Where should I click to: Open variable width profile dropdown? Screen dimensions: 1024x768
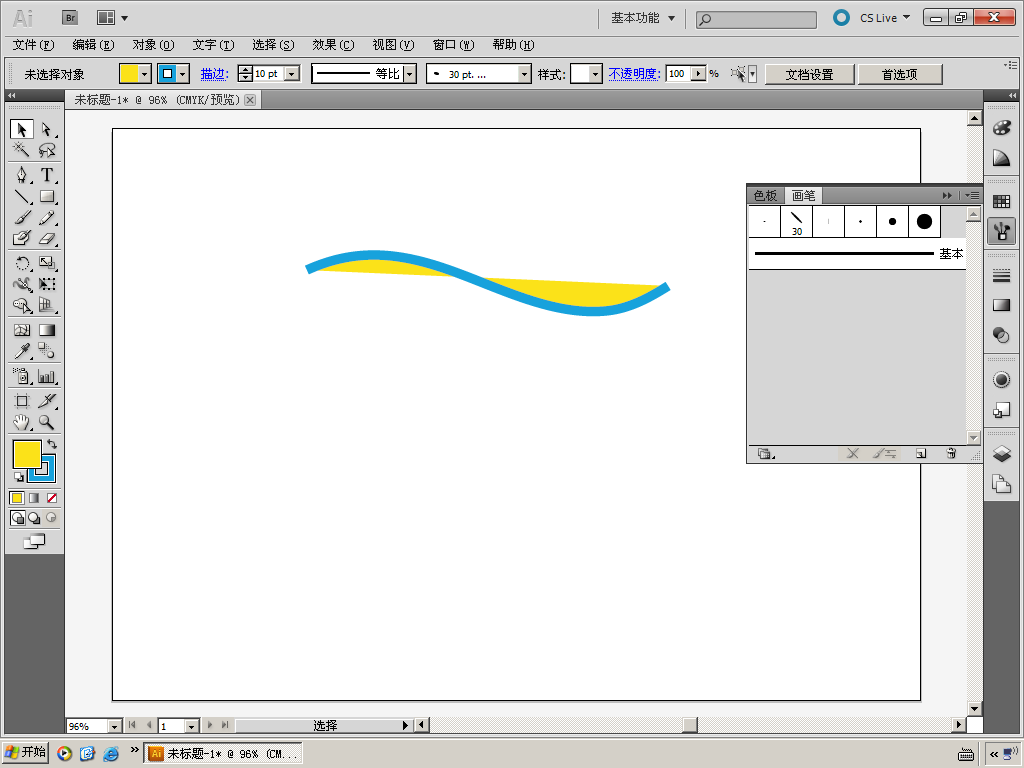[x=409, y=74]
